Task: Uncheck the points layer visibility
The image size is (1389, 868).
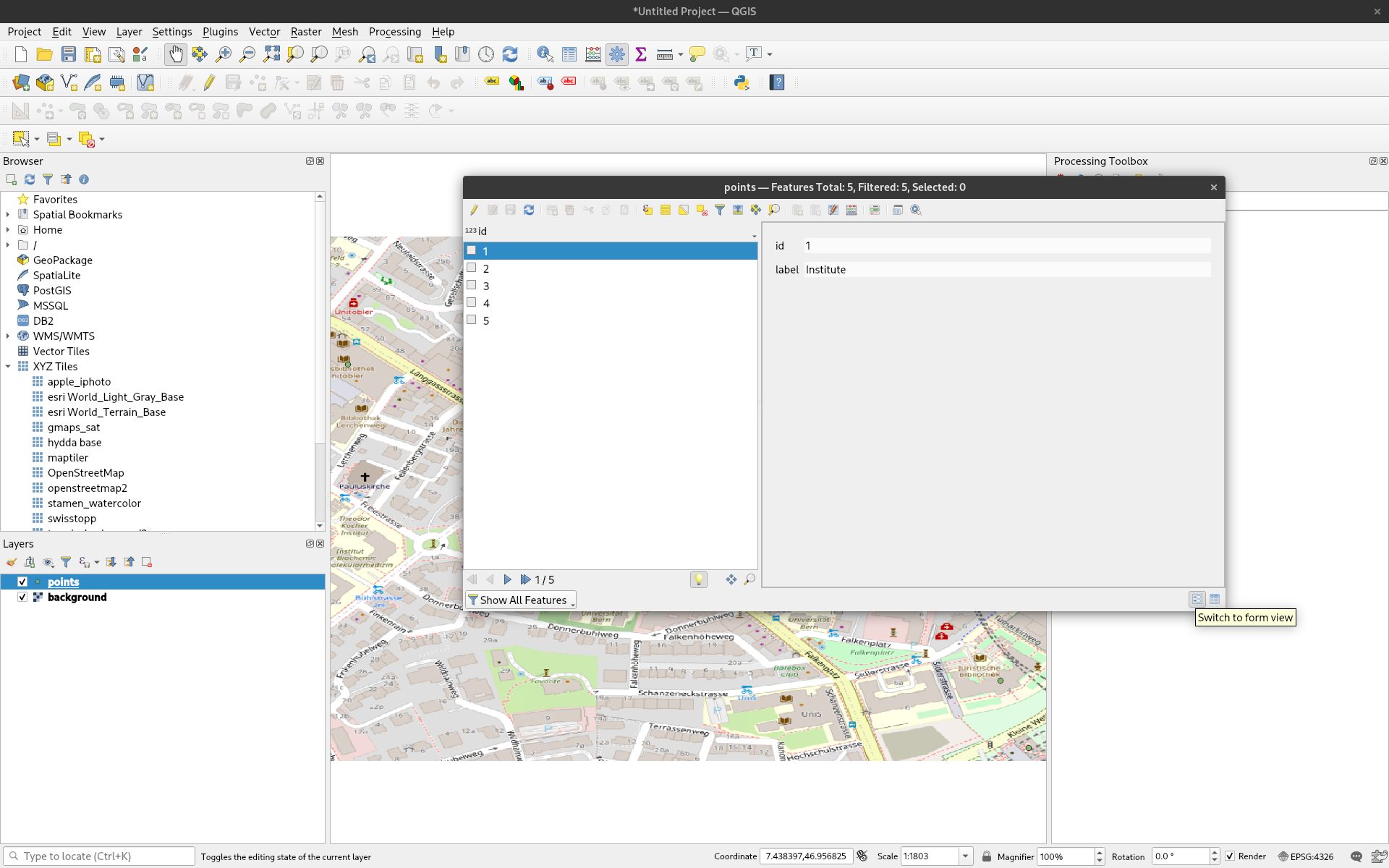Action: click(x=22, y=582)
